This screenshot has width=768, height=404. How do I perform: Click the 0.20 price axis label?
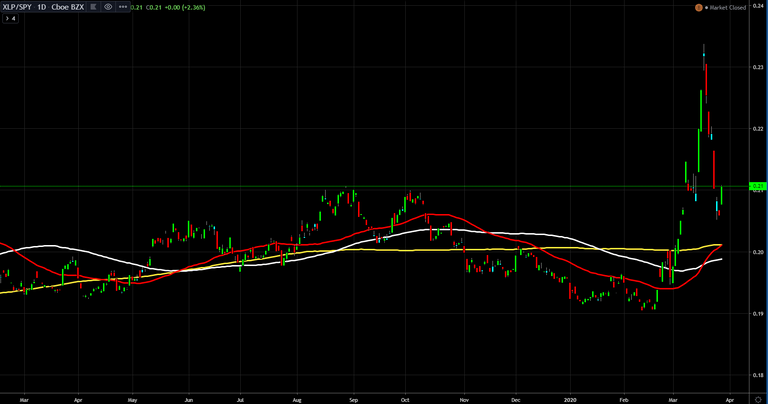pos(758,252)
